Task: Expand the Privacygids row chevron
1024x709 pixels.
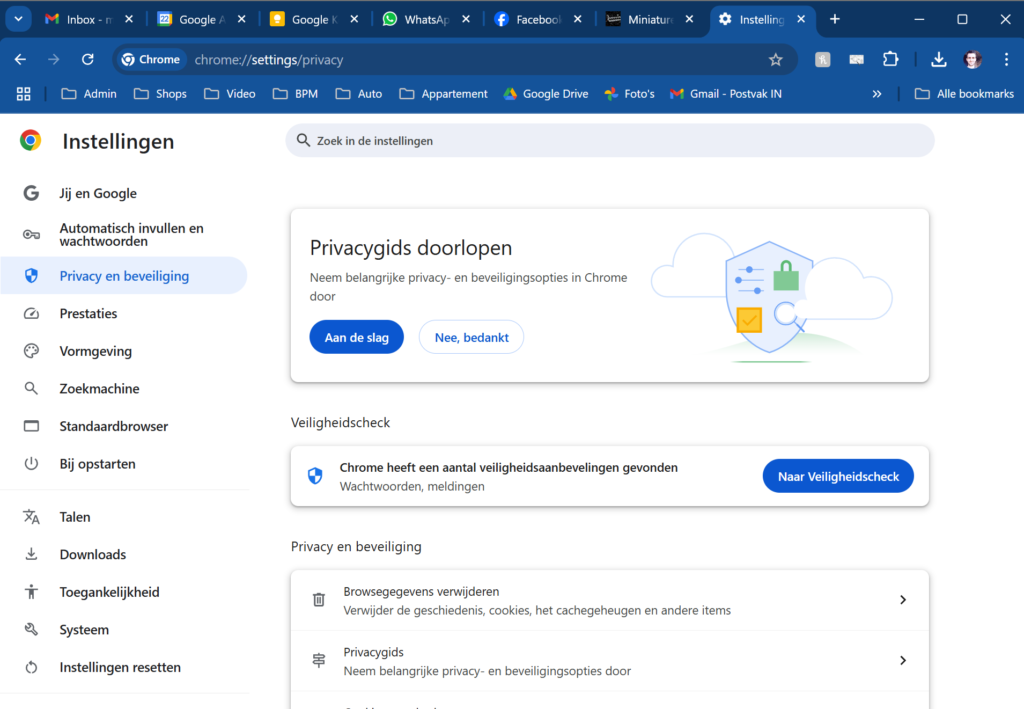Action: point(903,660)
